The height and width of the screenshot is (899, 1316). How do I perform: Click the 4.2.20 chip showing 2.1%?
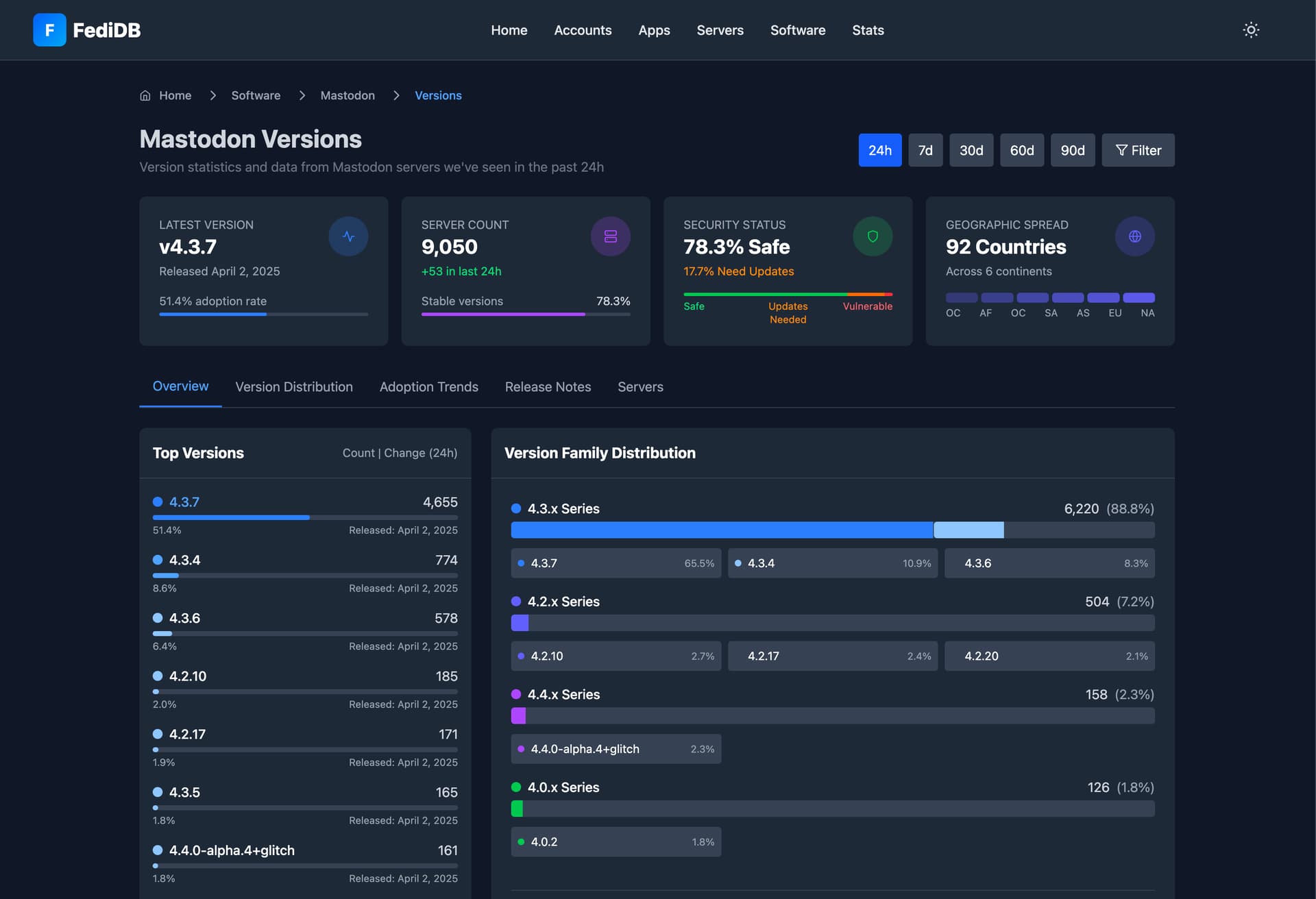point(1049,656)
